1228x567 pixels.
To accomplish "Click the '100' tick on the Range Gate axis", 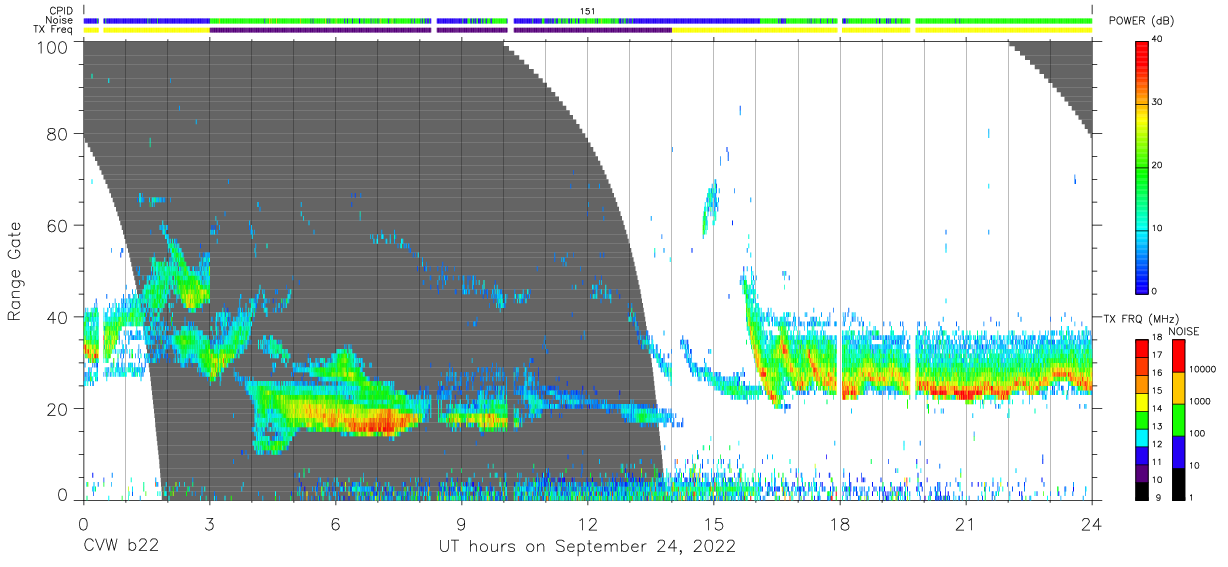I will pos(53,47).
